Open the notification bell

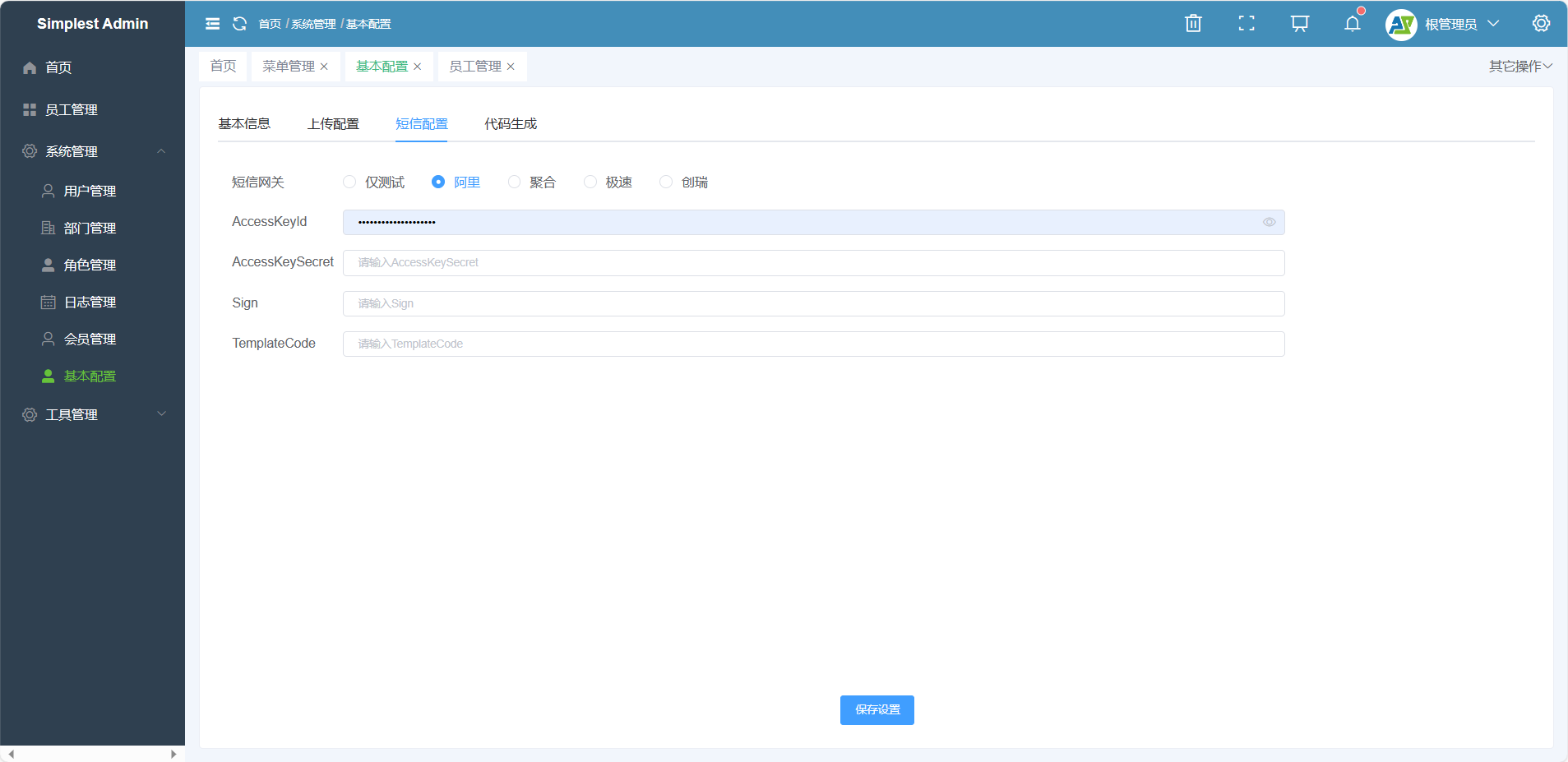(x=1352, y=24)
